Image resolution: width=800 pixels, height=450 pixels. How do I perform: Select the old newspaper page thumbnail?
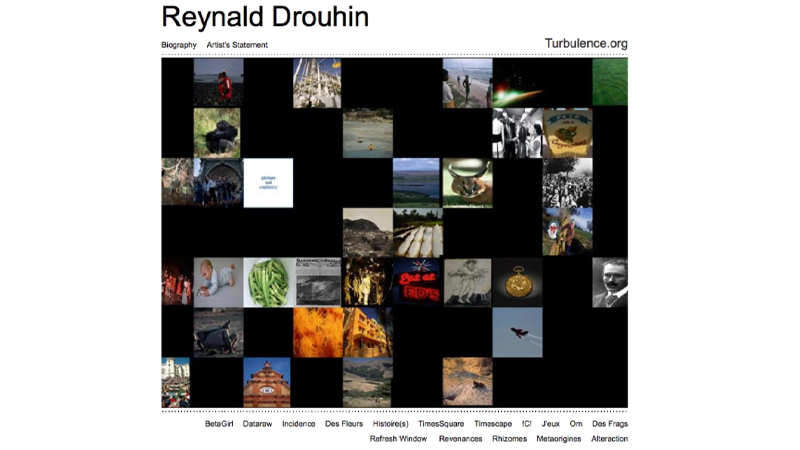[x=317, y=283]
